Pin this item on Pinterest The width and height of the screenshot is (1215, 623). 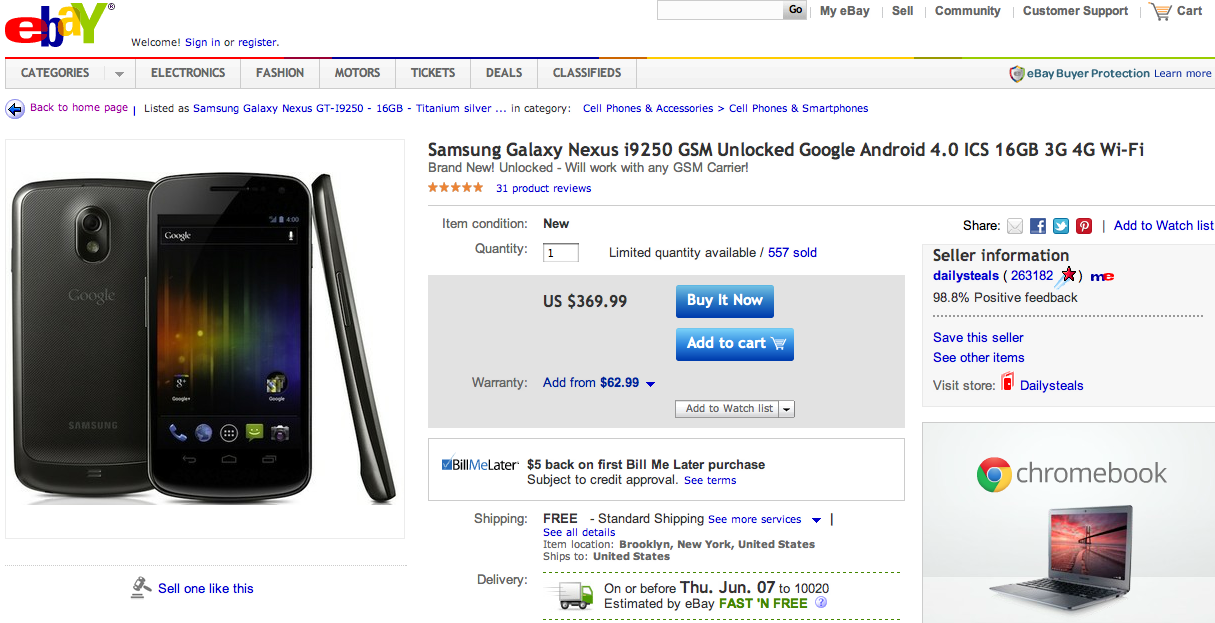(1084, 226)
